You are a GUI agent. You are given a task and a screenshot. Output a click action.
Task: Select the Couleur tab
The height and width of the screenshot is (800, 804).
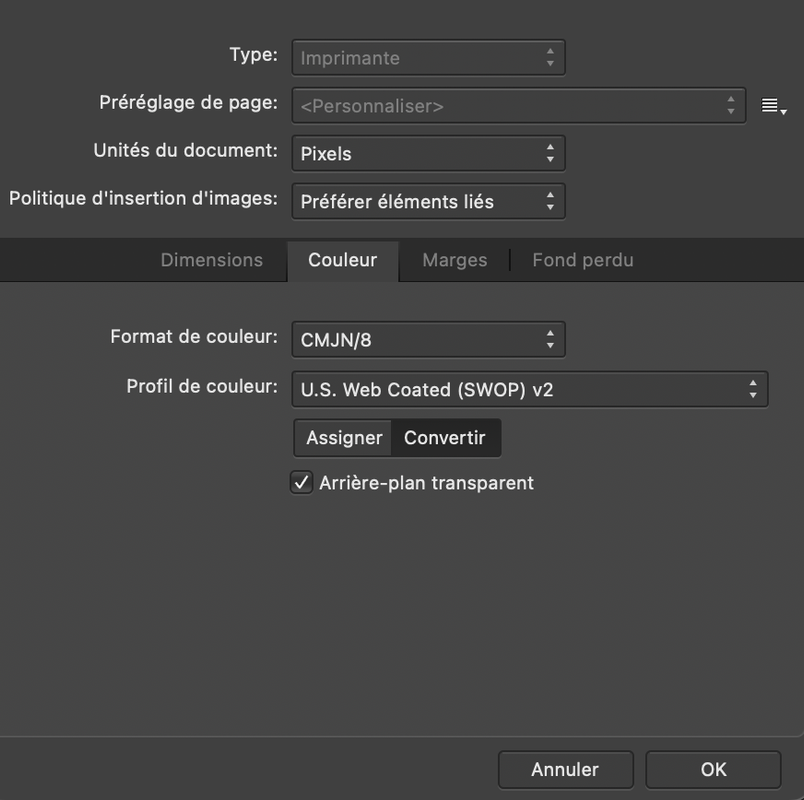(x=343, y=261)
